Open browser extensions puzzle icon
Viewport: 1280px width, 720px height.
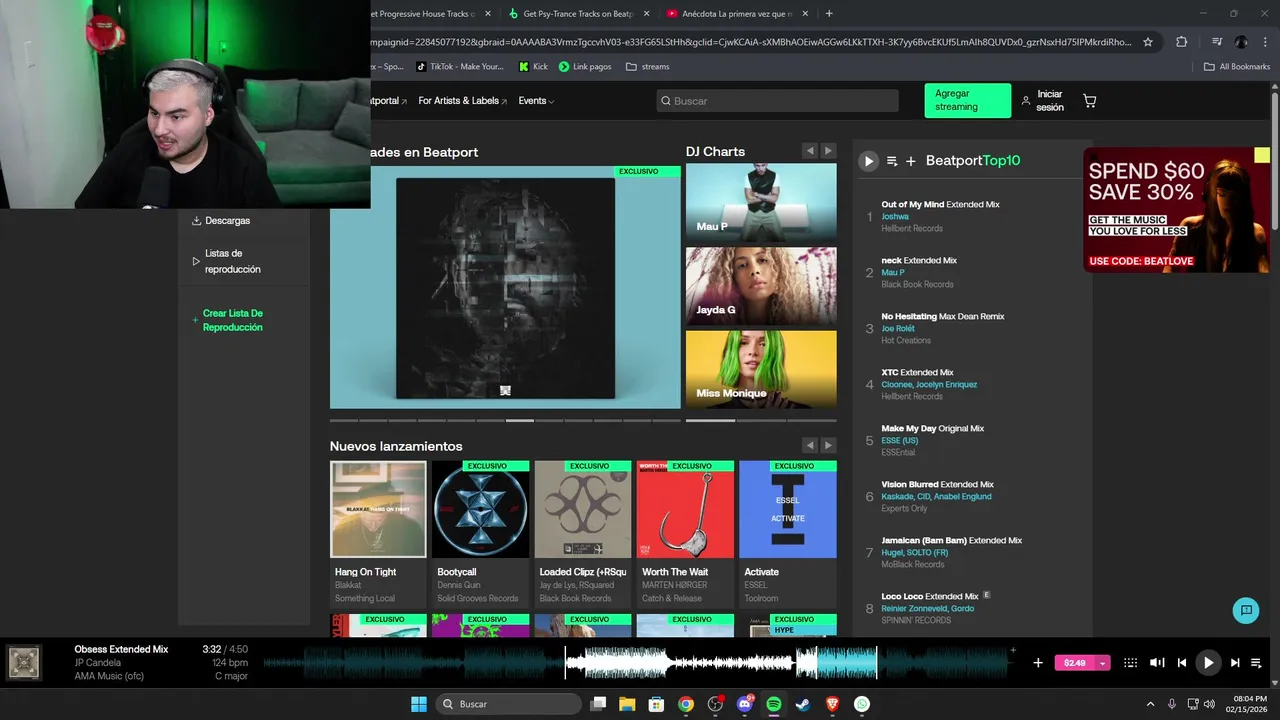[1182, 42]
